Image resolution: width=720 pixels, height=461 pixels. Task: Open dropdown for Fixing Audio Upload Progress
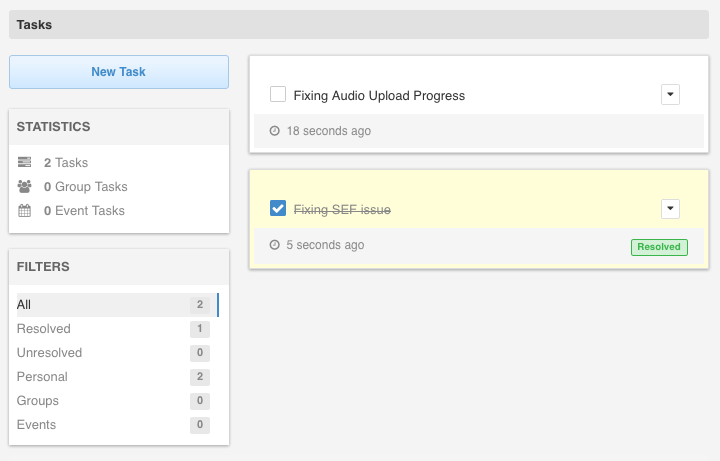(670, 94)
